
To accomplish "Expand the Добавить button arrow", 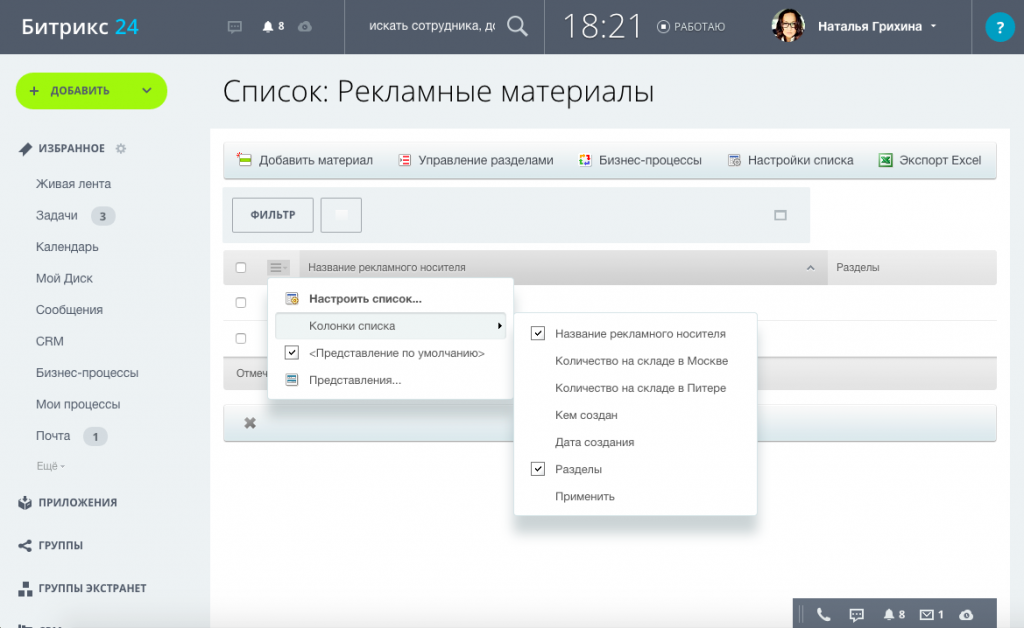I will click(147, 91).
